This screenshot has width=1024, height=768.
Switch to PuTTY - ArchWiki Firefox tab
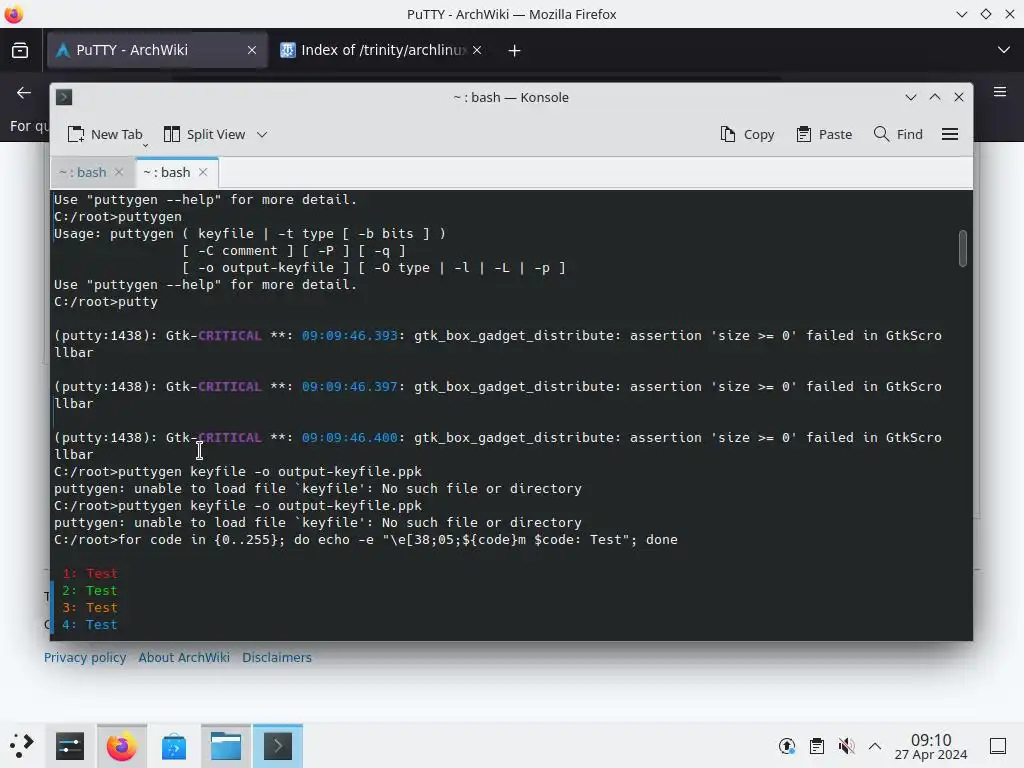[132, 50]
